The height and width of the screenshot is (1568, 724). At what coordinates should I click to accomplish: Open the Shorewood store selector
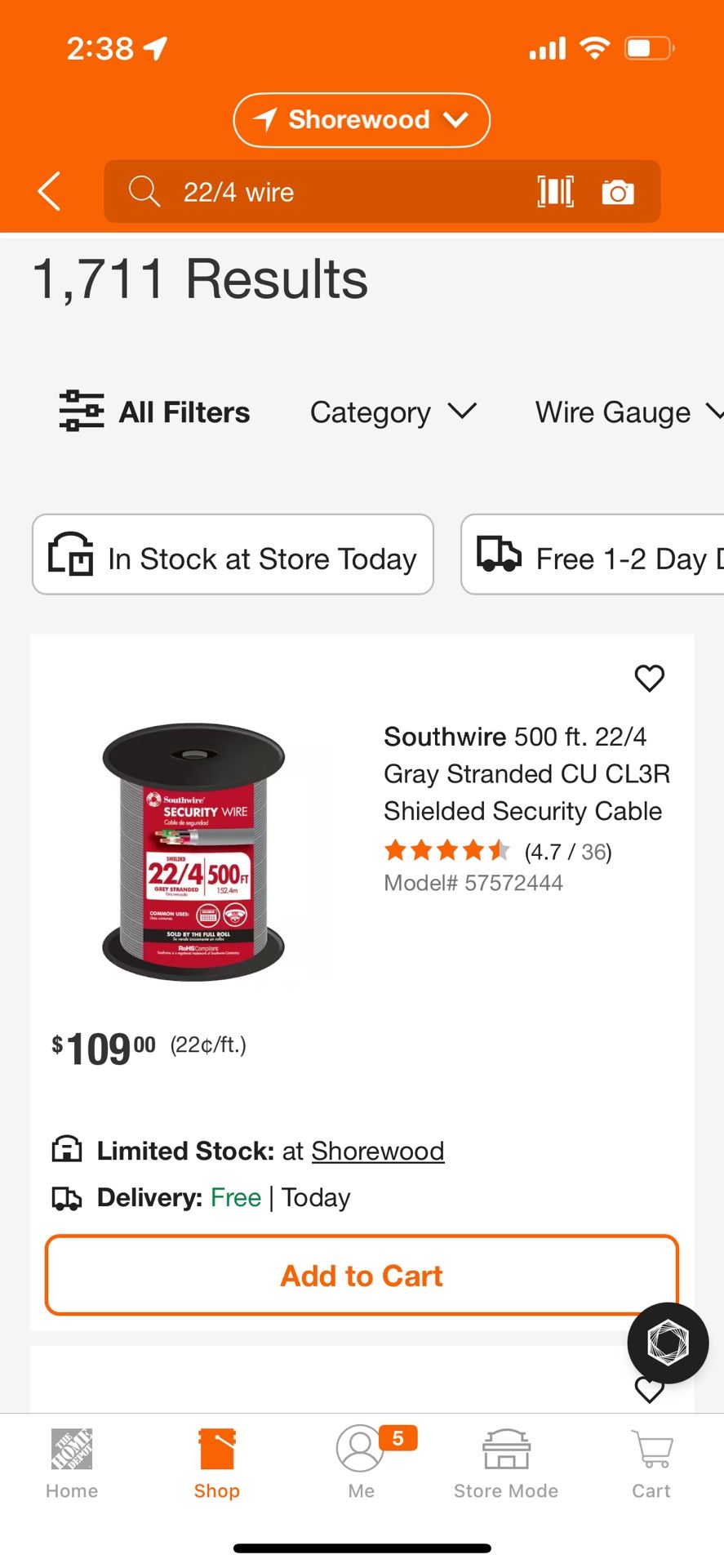(x=362, y=120)
